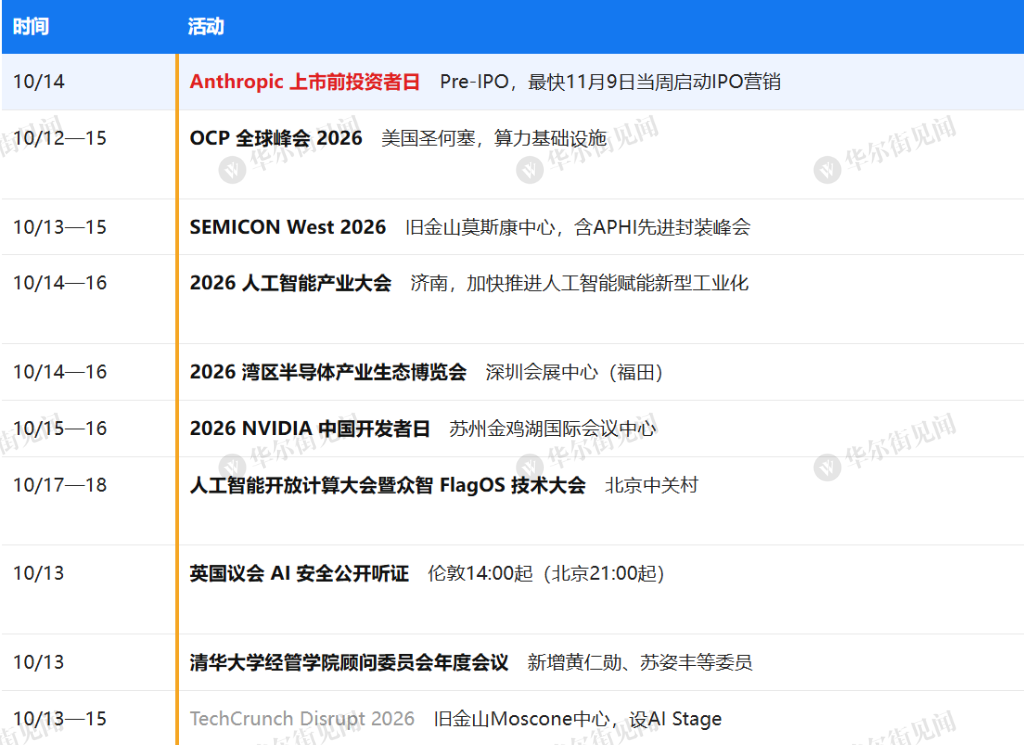Open the Anthropic 上市前投资者日 event
The image size is (1024, 745).
304,82
